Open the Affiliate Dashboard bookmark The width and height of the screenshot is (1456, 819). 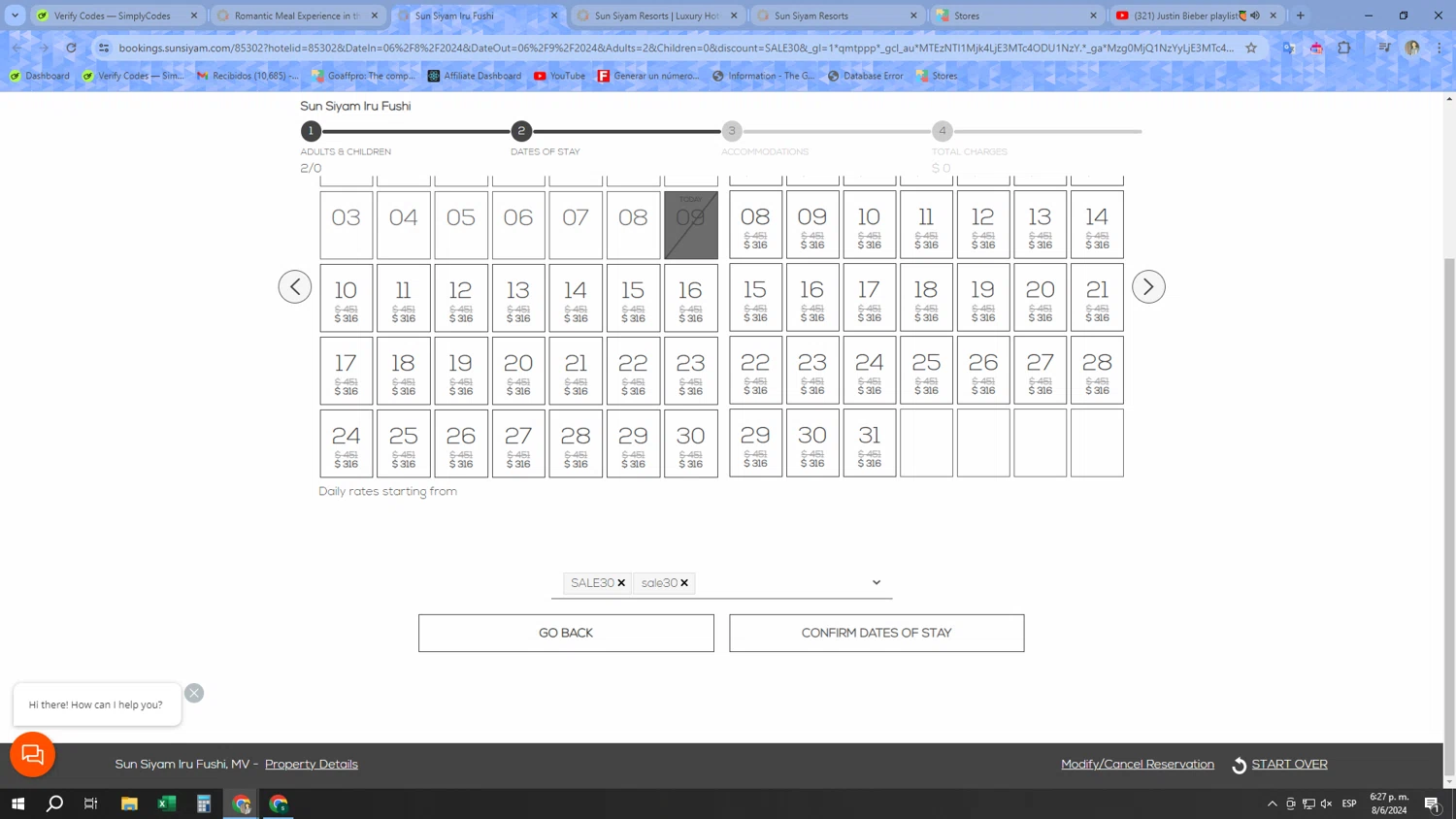[x=475, y=76]
